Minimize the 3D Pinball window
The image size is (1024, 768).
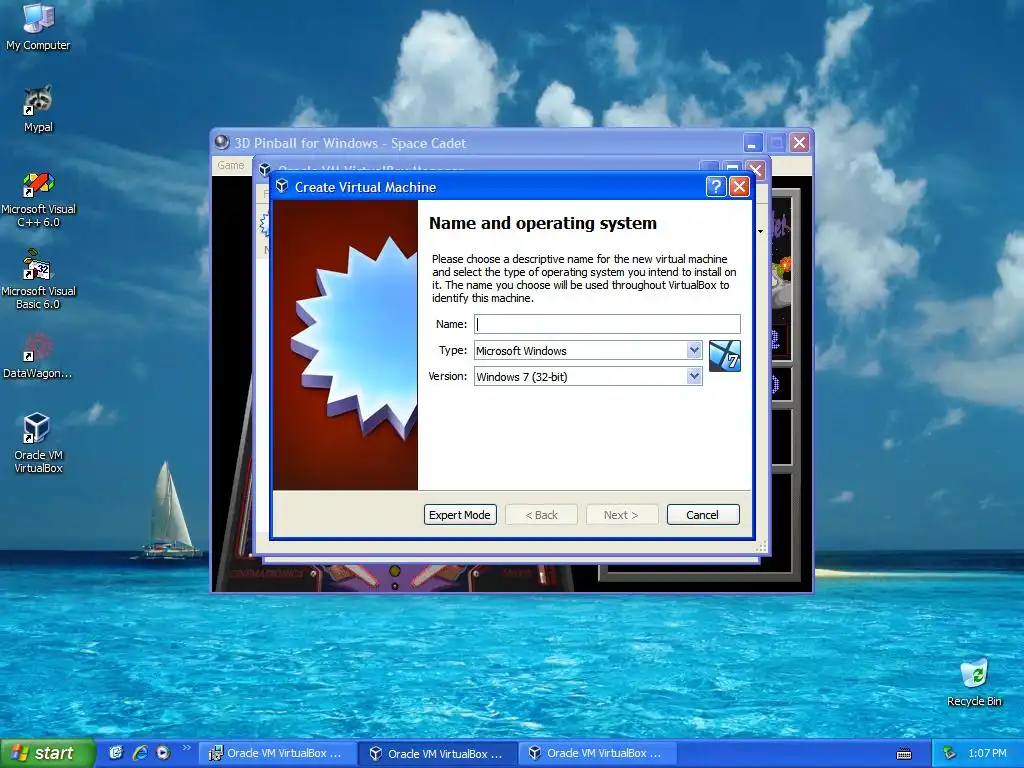click(752, 142)
